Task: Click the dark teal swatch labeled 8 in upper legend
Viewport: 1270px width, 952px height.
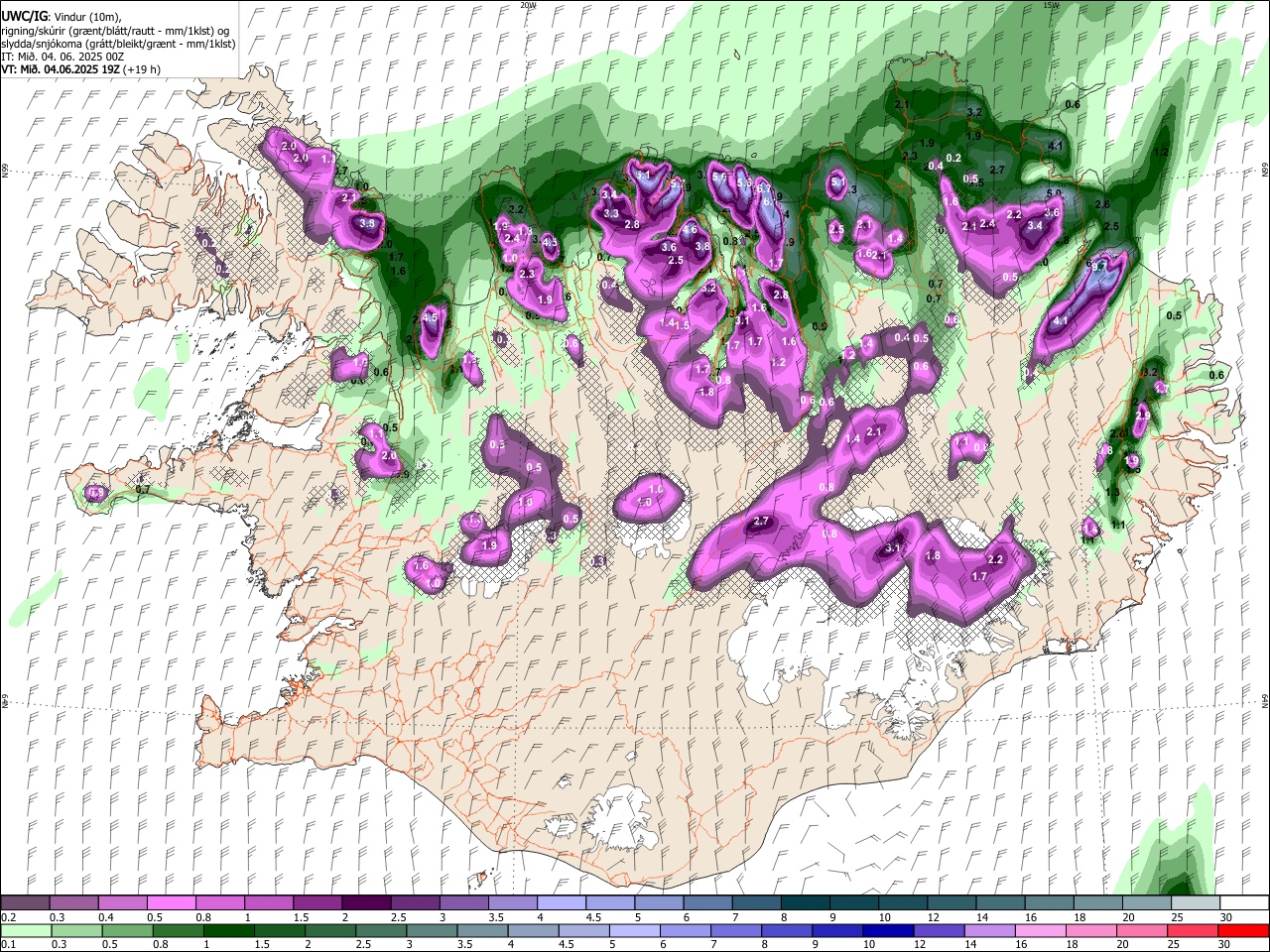Action: 805,902
